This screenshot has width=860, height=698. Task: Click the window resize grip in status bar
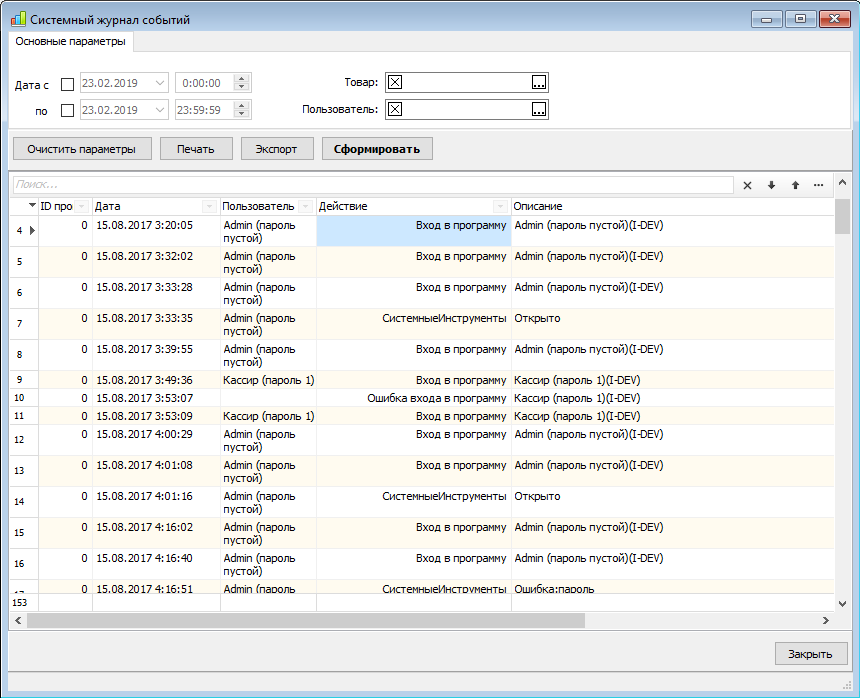coord(846,685)
